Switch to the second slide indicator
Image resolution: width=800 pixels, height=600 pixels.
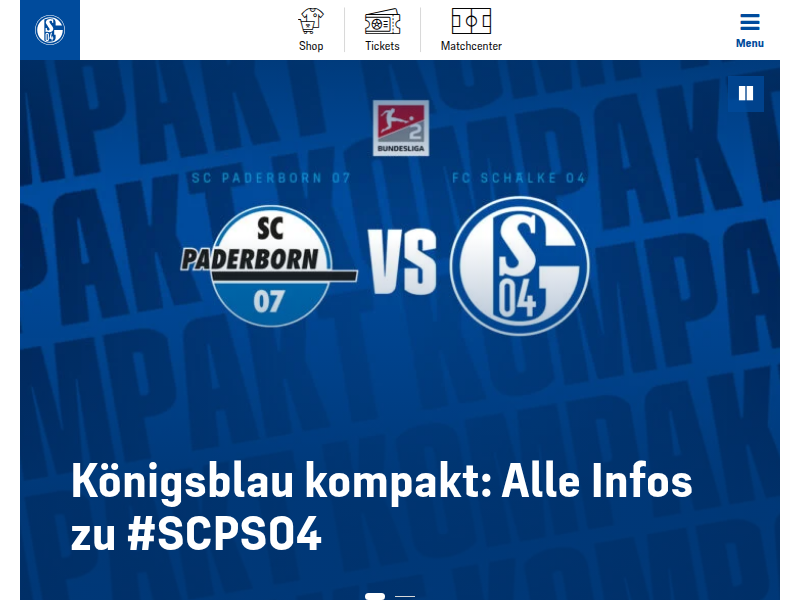(x=405, y=596)
